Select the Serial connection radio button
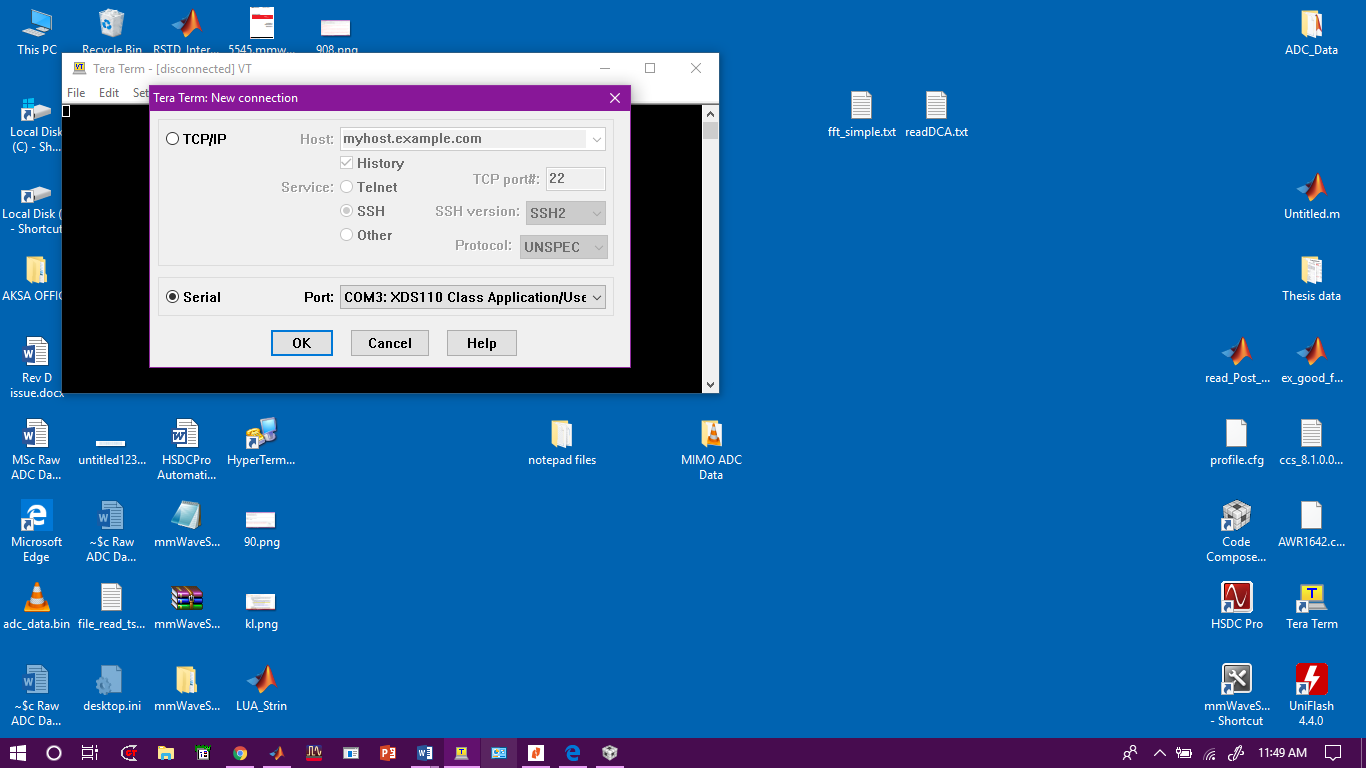Screen dimensions: 1366x768 click(x=173, y=297)
